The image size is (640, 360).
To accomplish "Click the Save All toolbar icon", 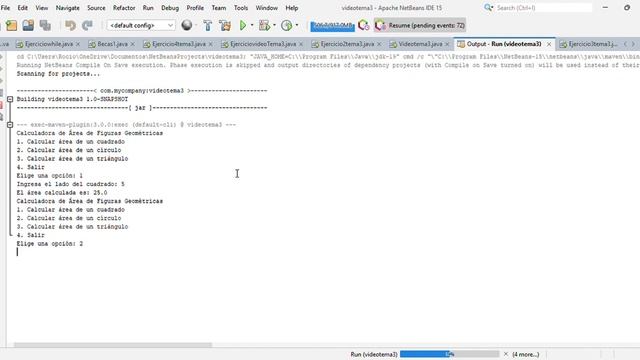I will (x=45, y=25).
